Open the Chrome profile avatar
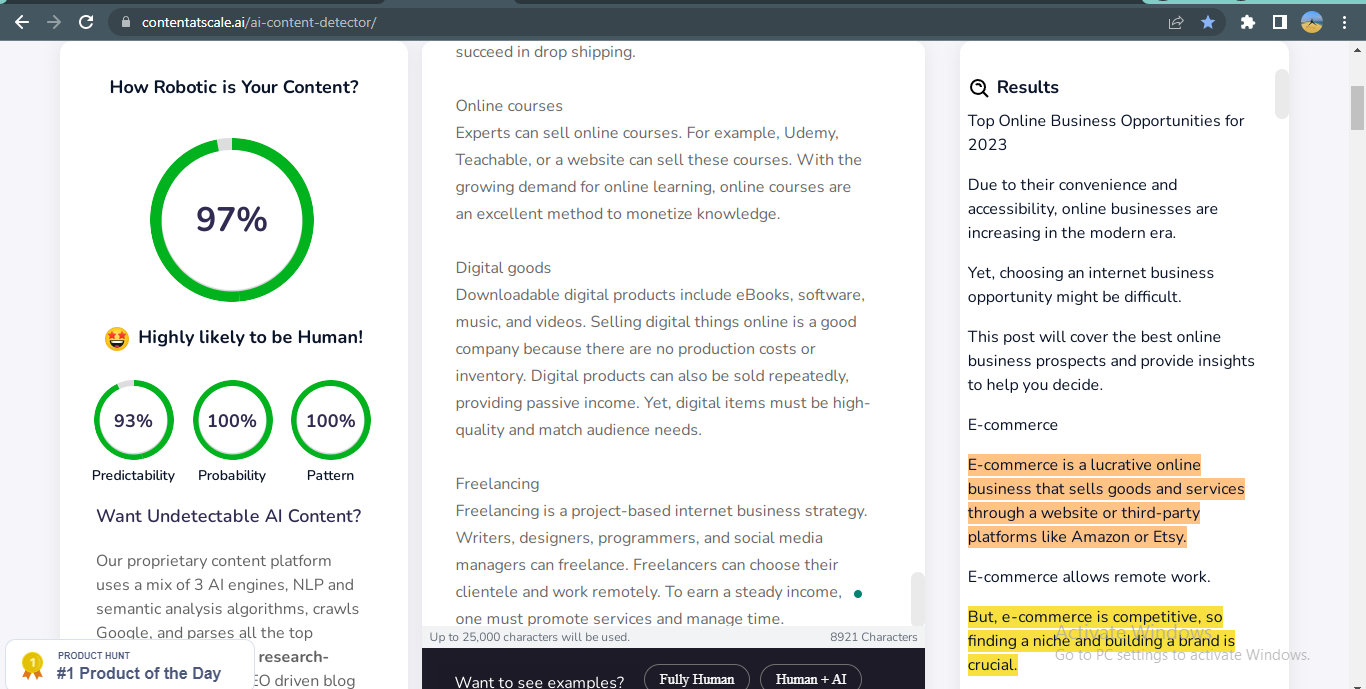The width and height of the screenshot is (1366, 689). click(x=1312, y=22)
